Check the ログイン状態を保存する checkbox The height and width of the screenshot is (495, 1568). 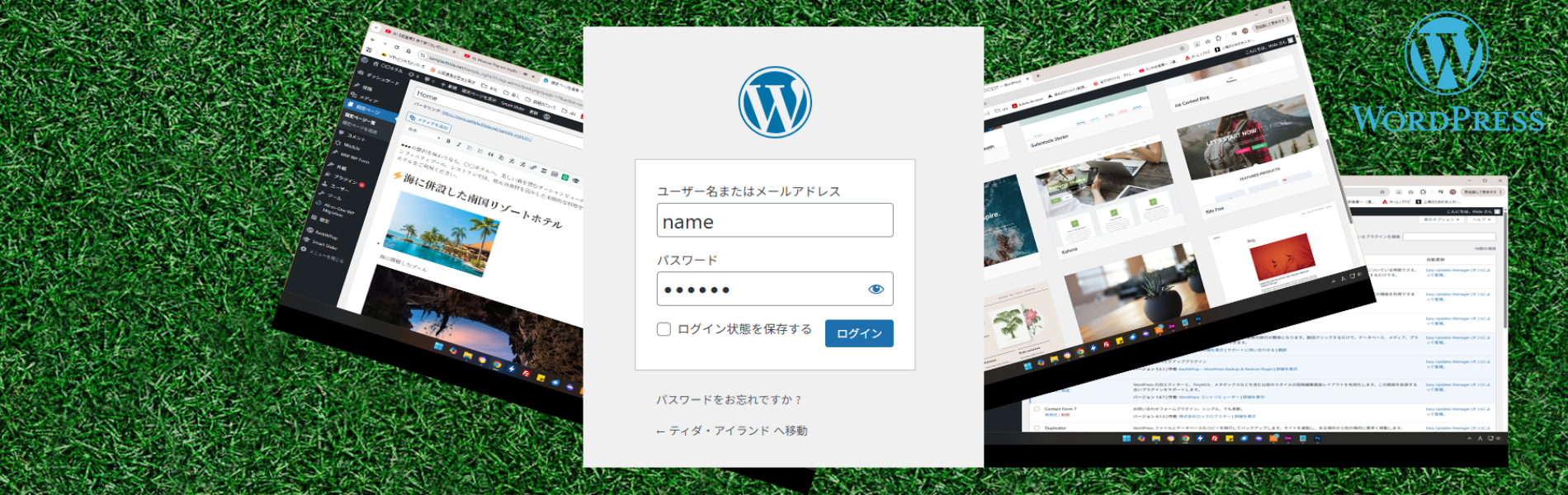pyautogui.click(x=664, y=329)
